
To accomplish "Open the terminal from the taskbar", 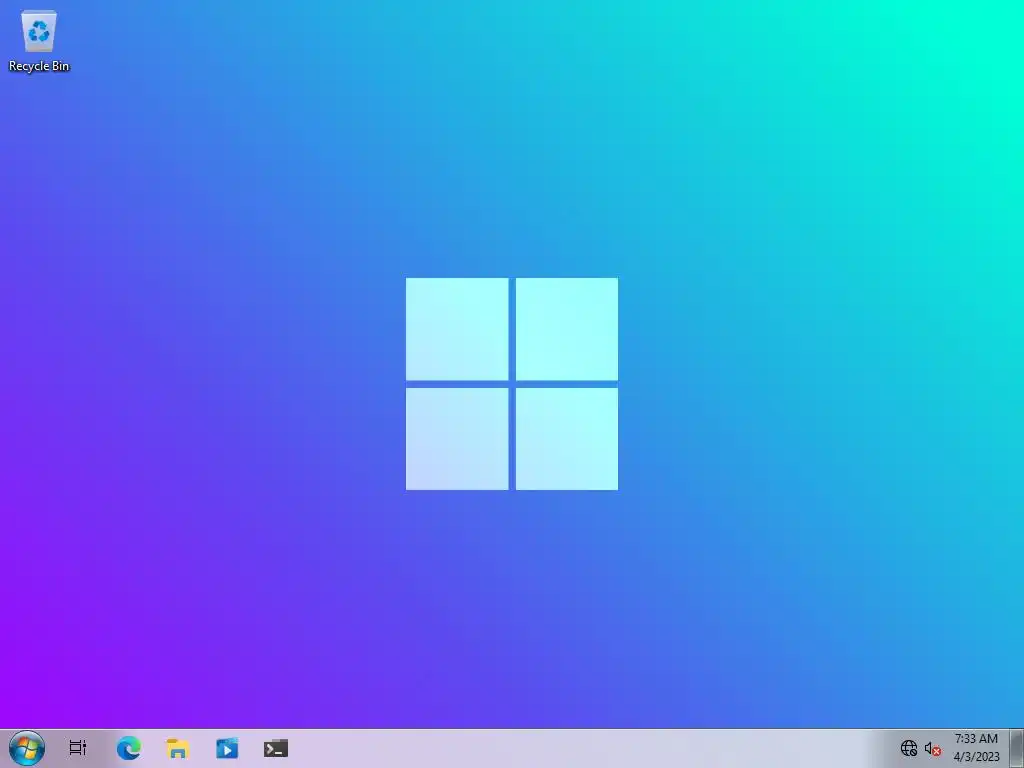I will 276,748.
